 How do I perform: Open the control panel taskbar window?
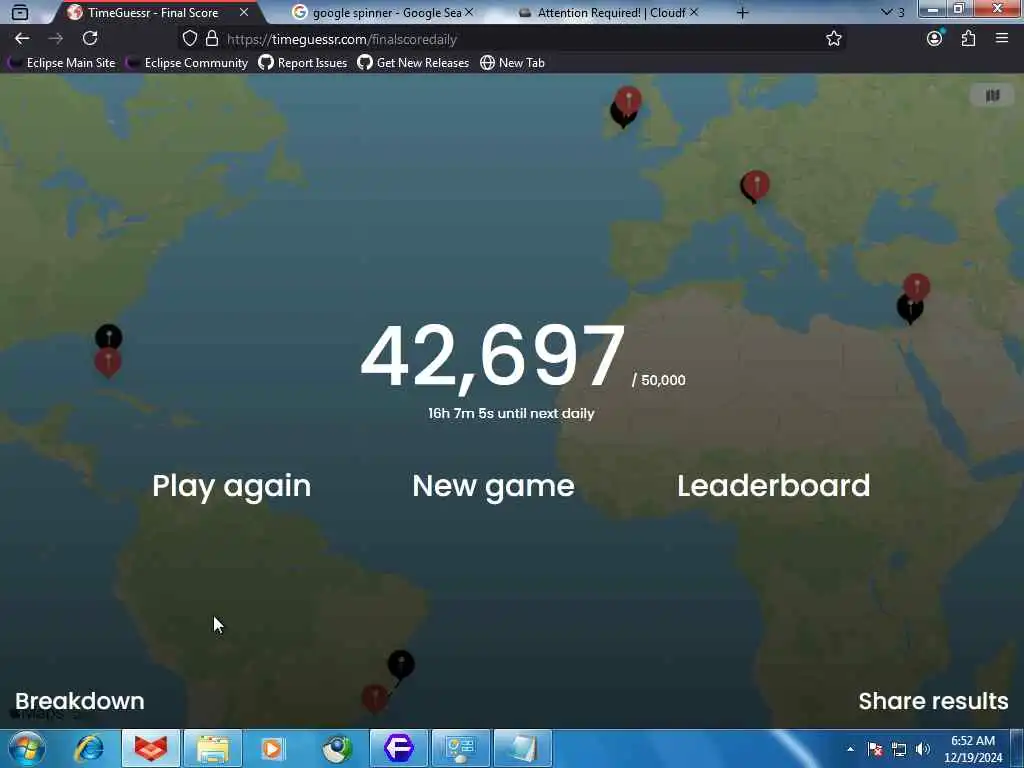click(x=461, y=748)
